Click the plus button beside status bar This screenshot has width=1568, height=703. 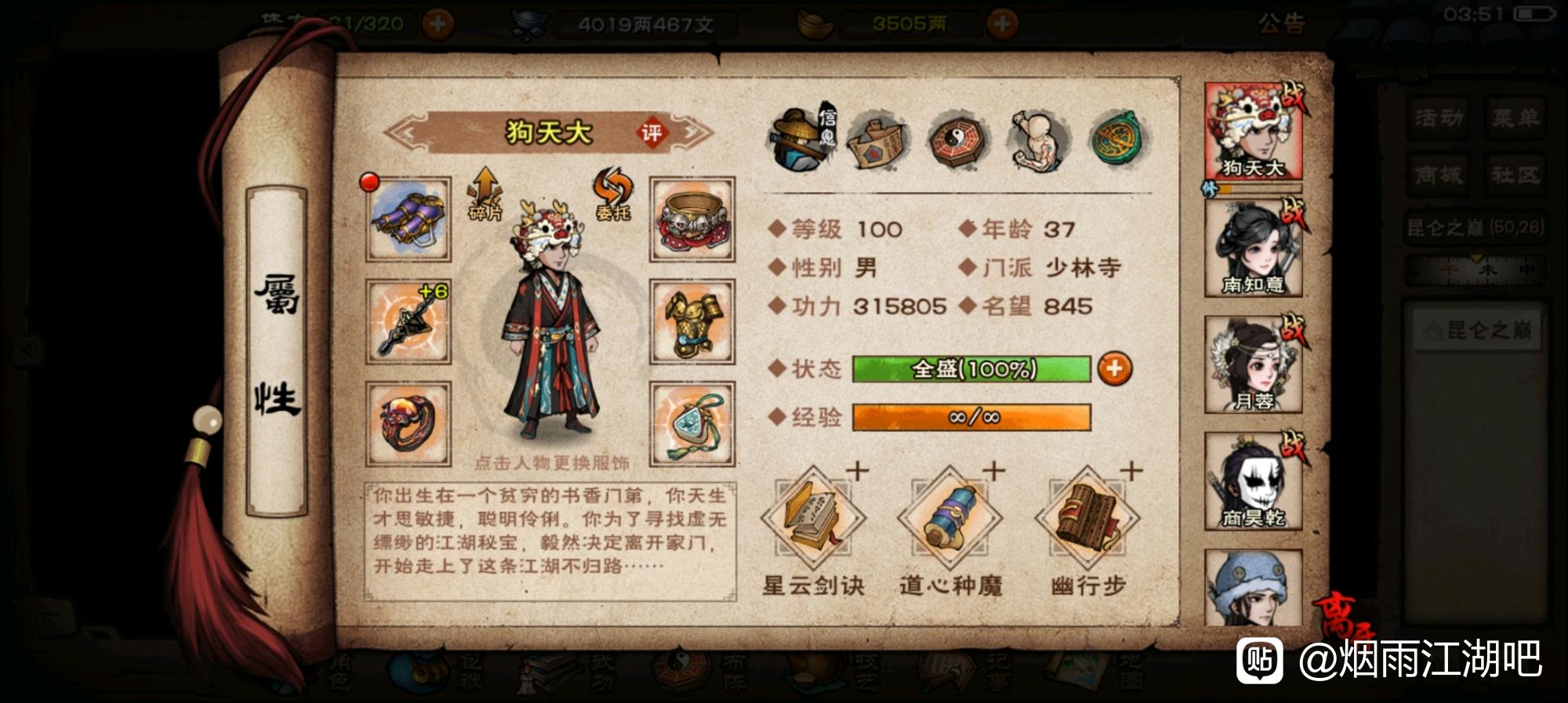tap(1114, 368)
